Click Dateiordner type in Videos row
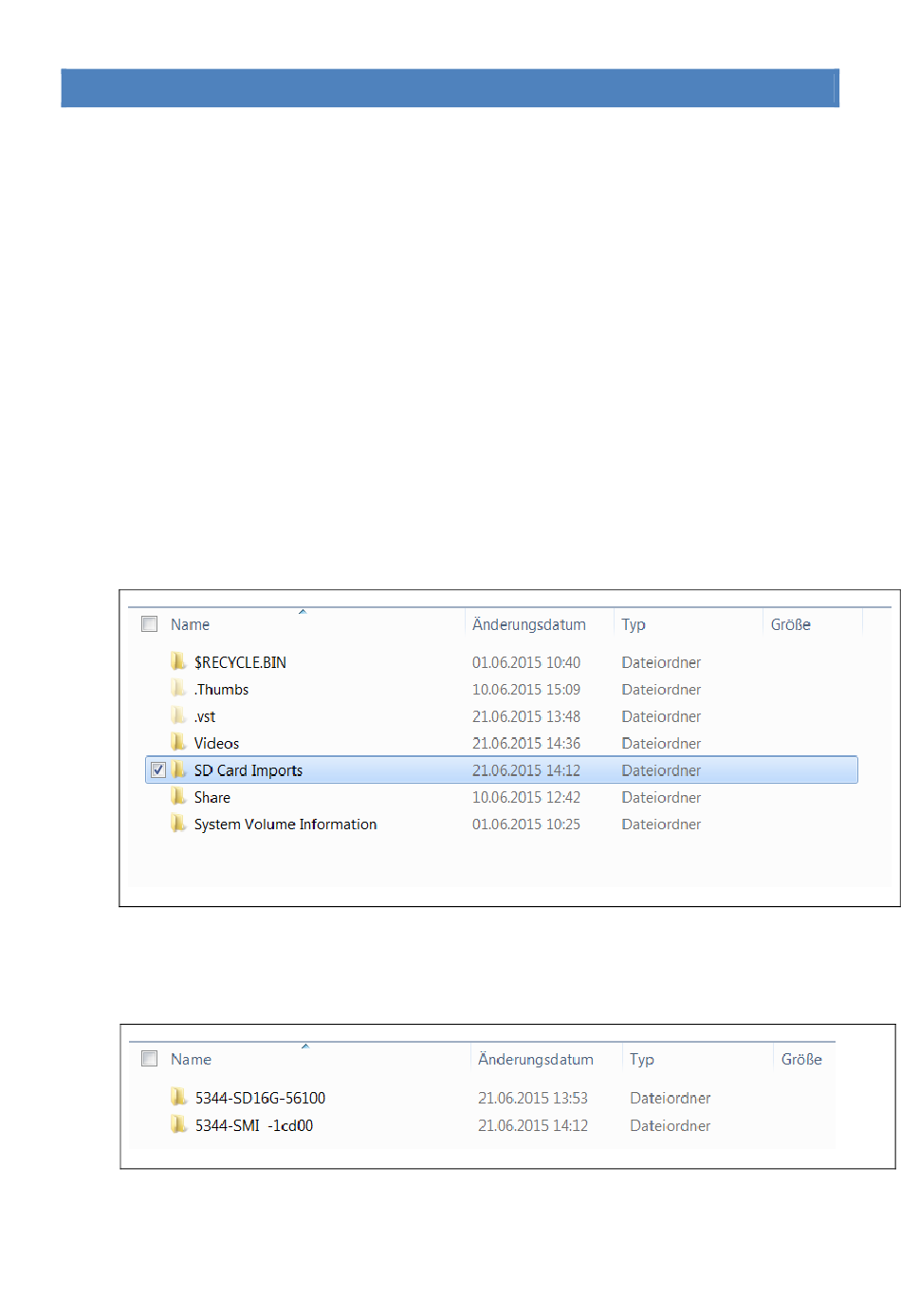 pos(661,743)
